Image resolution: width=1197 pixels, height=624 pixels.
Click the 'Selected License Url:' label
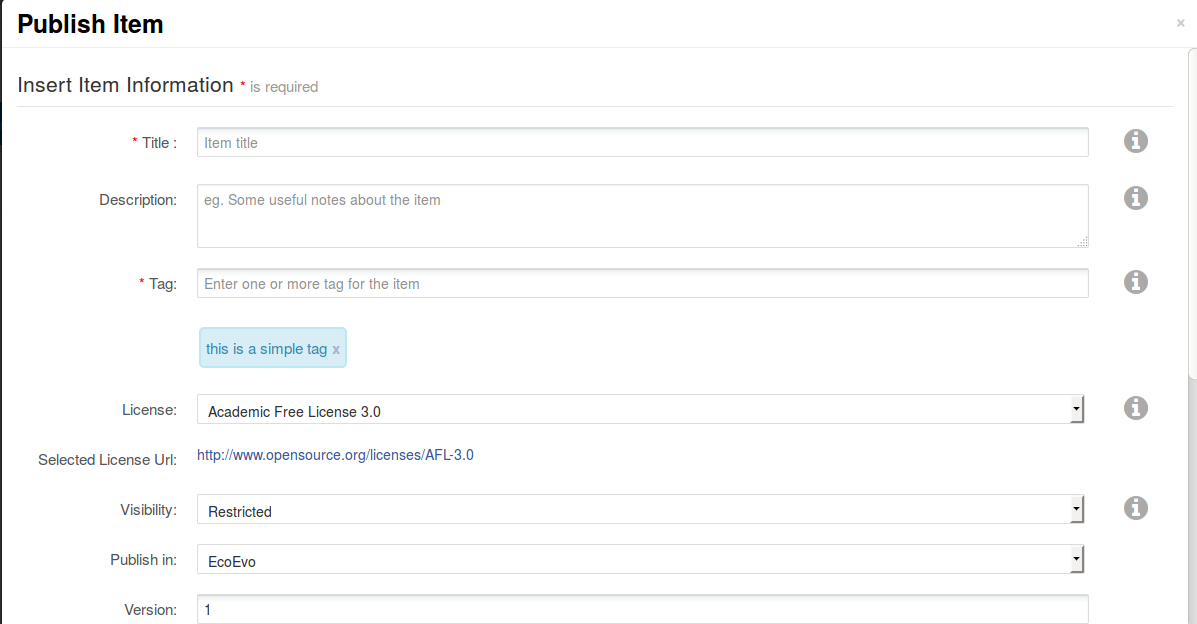tap(107, 460)
